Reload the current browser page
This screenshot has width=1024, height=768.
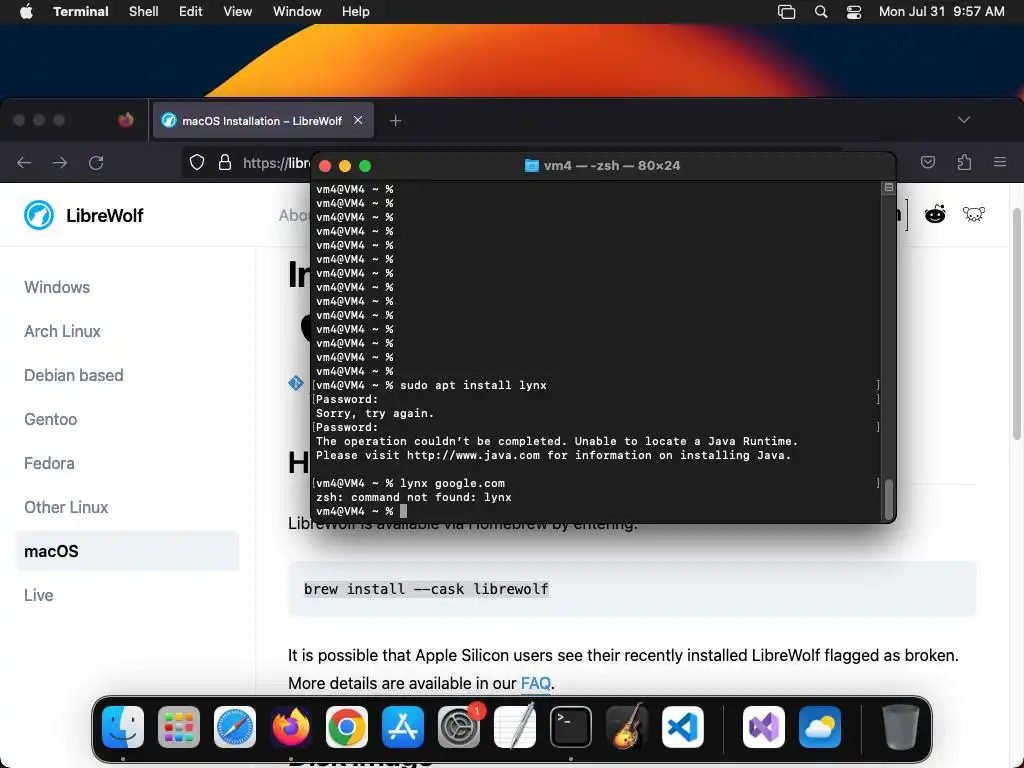tap(96, 163)
